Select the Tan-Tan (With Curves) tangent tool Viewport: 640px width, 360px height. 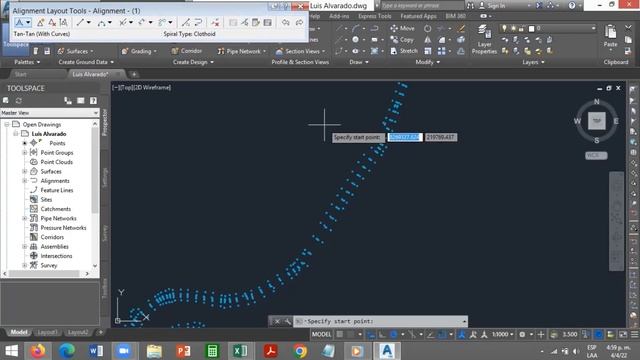click(19, 22)
